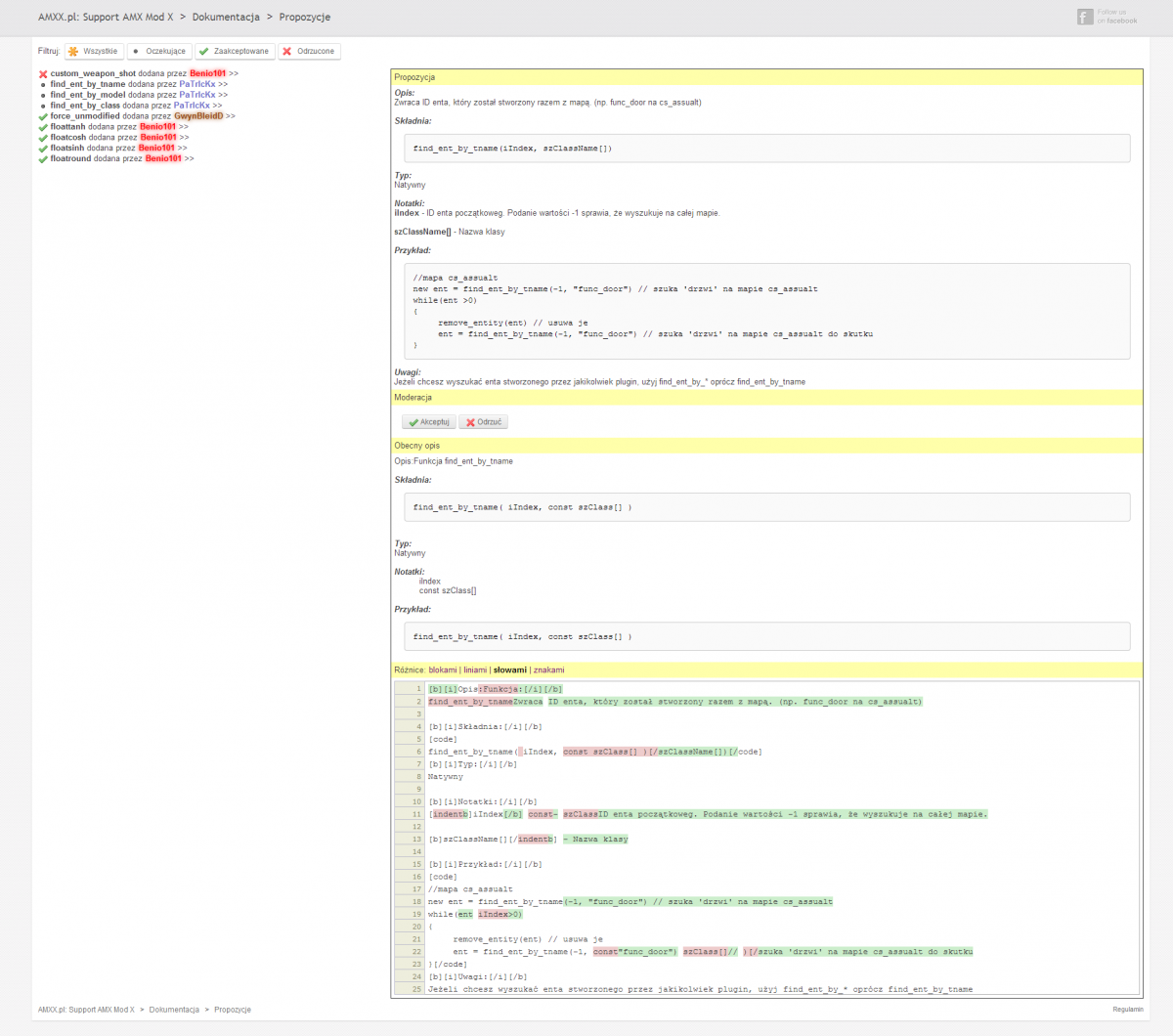
Task: Open the floatcosh proposal
Action: point(68,138)
